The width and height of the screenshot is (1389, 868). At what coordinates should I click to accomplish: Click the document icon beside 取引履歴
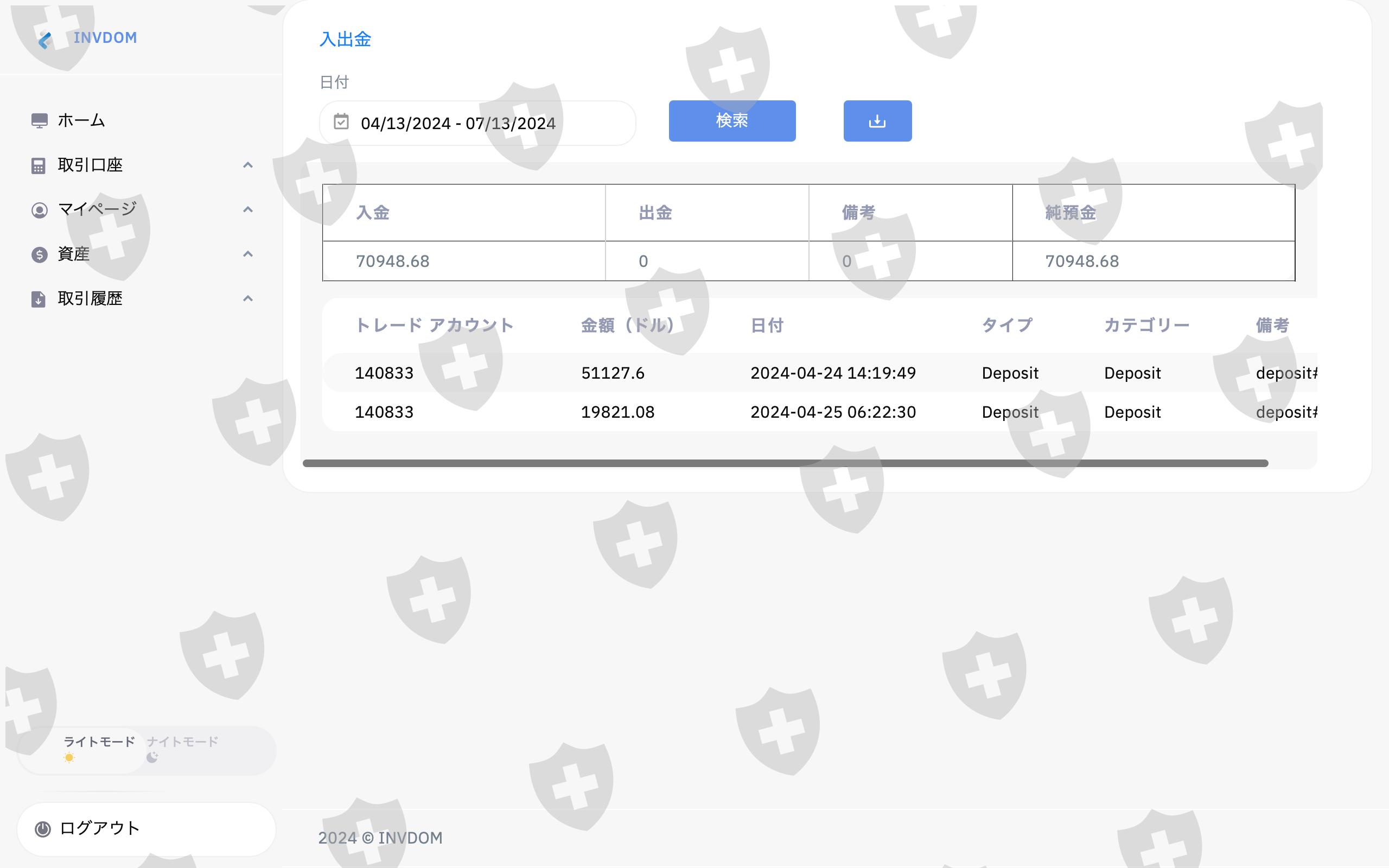point(39,299)
